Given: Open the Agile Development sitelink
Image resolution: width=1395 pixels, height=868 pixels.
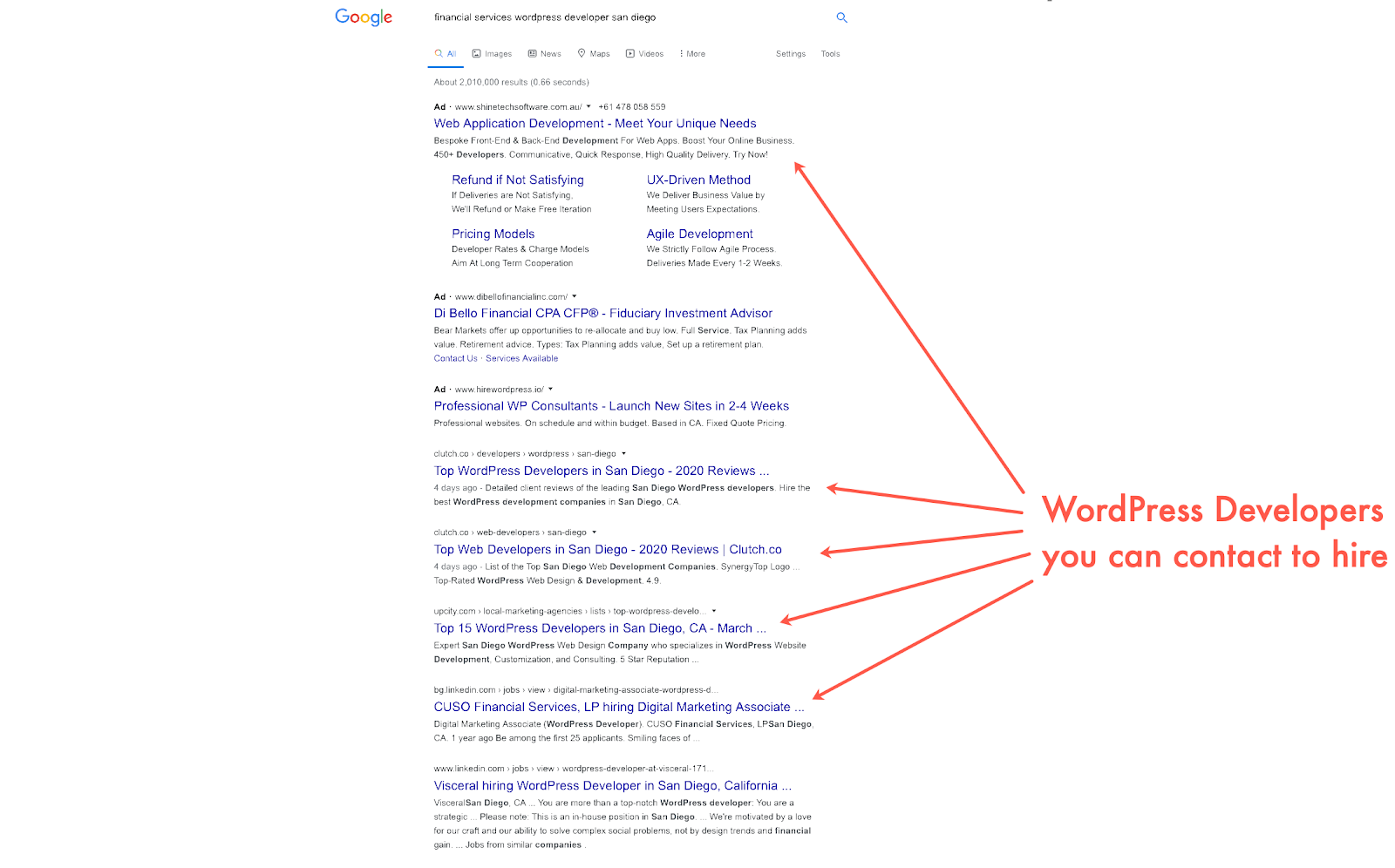Looking at the screenshot, I should click(700, 234).
